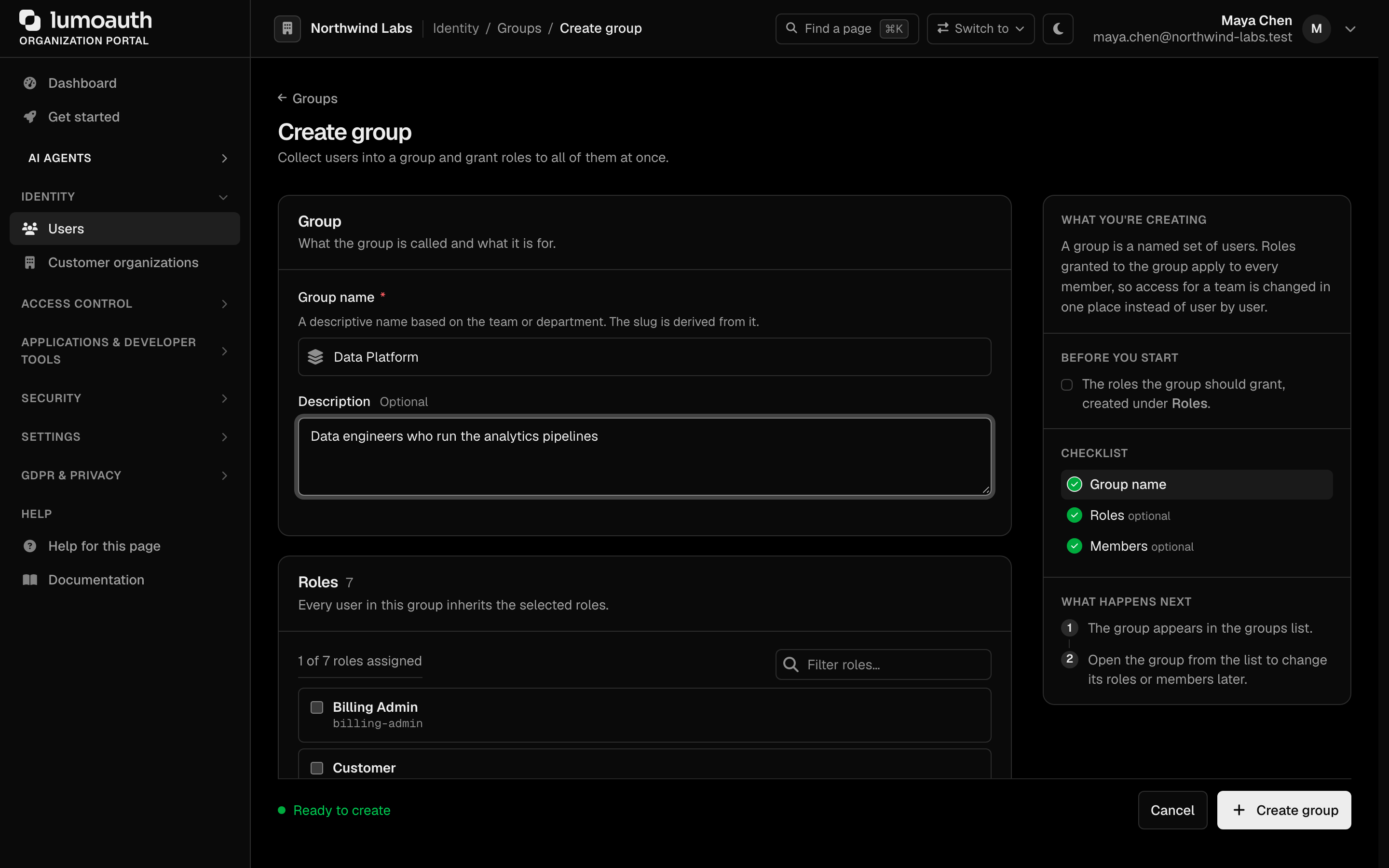Tick the Before you start roles checkbox

[1066, 385]
